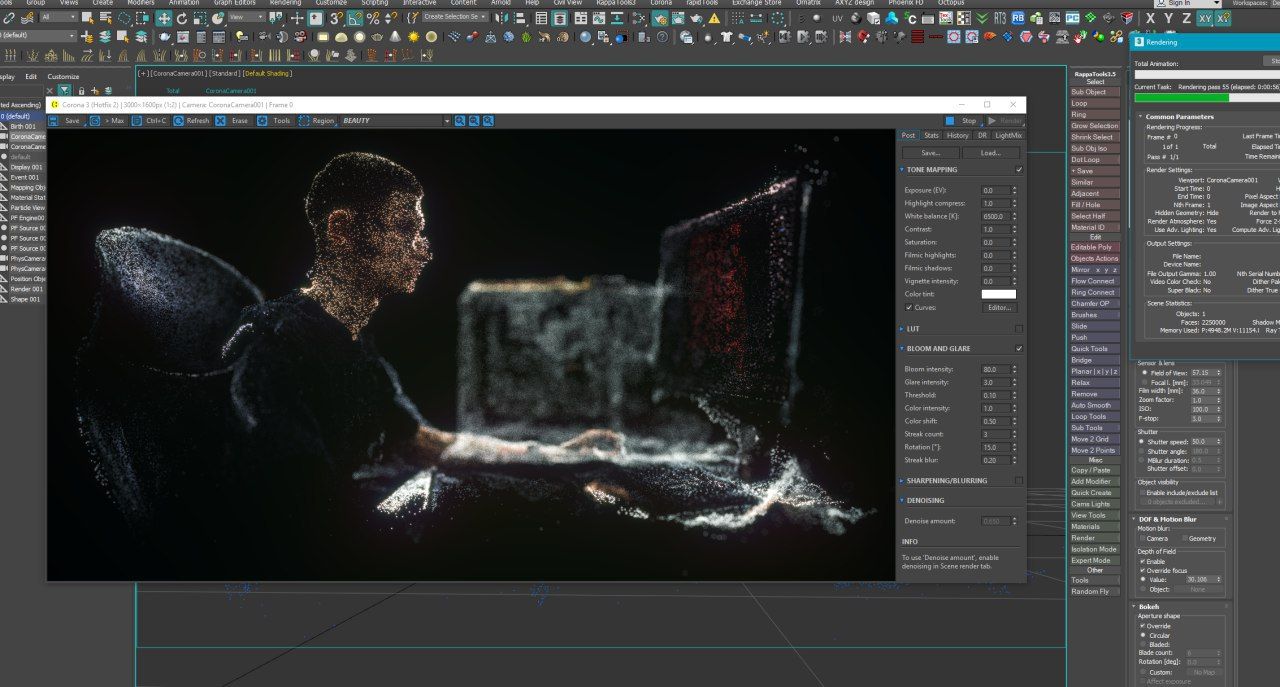Click the cone-shaped light icon in Corona toolbar
The height and width of the screenshot is (687, 1280).
395,36
